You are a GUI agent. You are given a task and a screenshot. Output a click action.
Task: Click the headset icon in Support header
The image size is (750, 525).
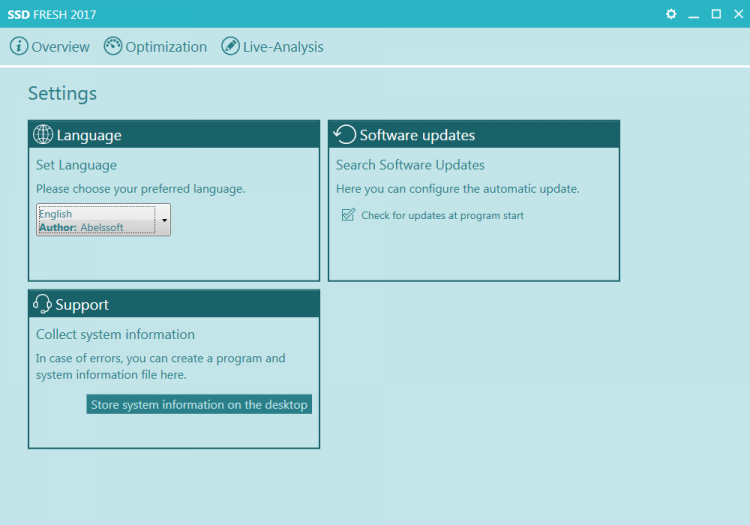tap(42, 304)
